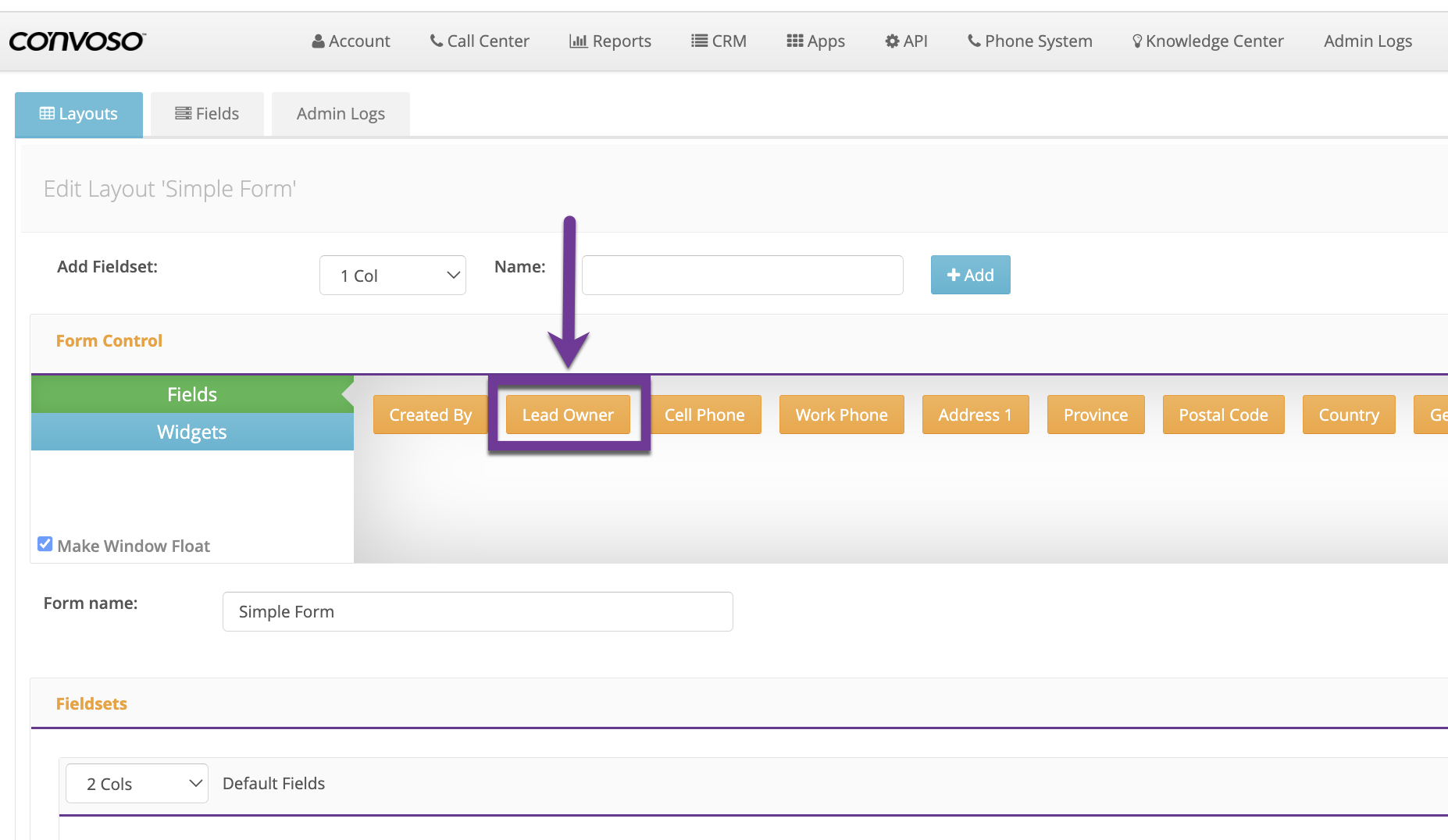Open the CRM list icon menu

pos(719,41)
